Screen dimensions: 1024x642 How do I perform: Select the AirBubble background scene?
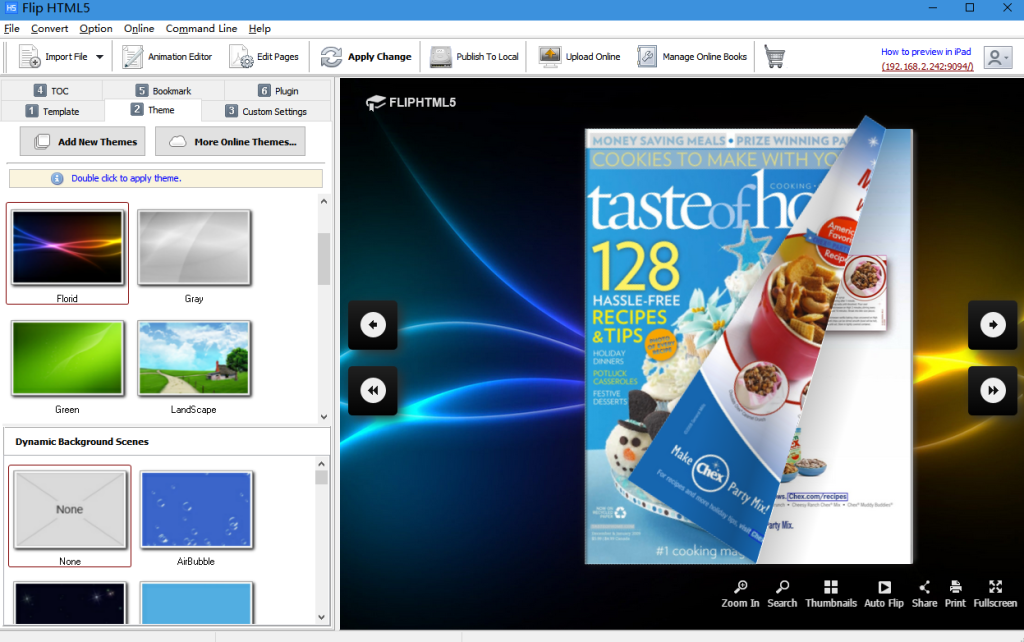(x=196, y=510)
